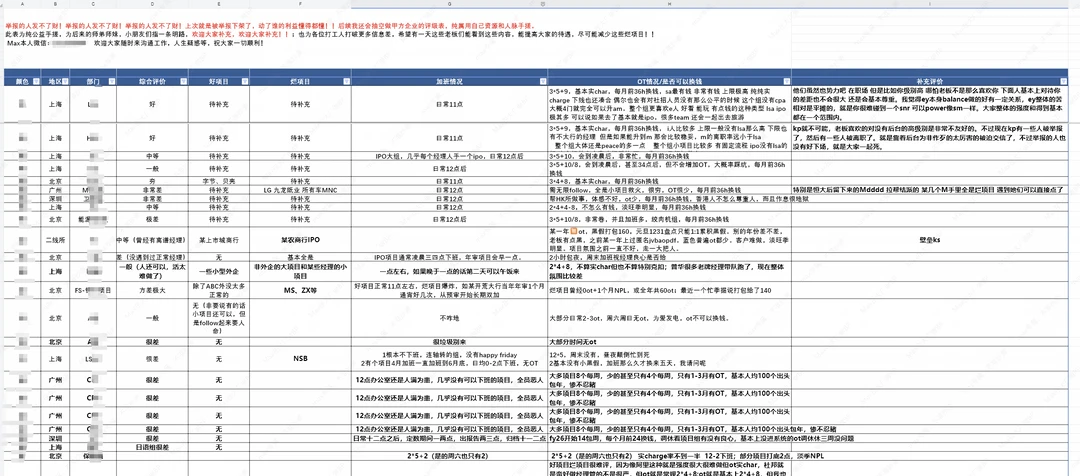Open the 好项目 column filter dropdown

(245, 81)
